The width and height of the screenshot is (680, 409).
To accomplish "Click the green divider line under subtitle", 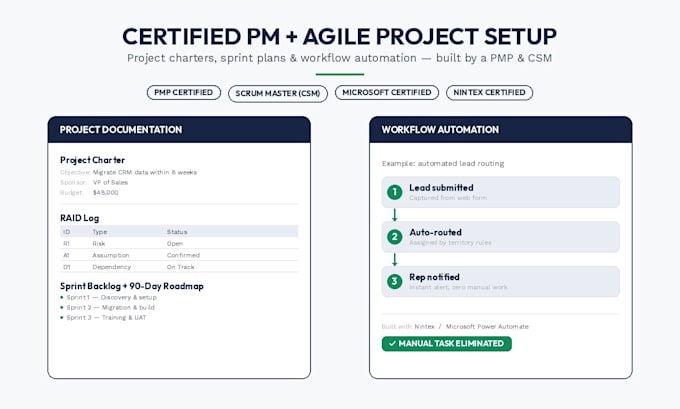I will click(340, 75).
